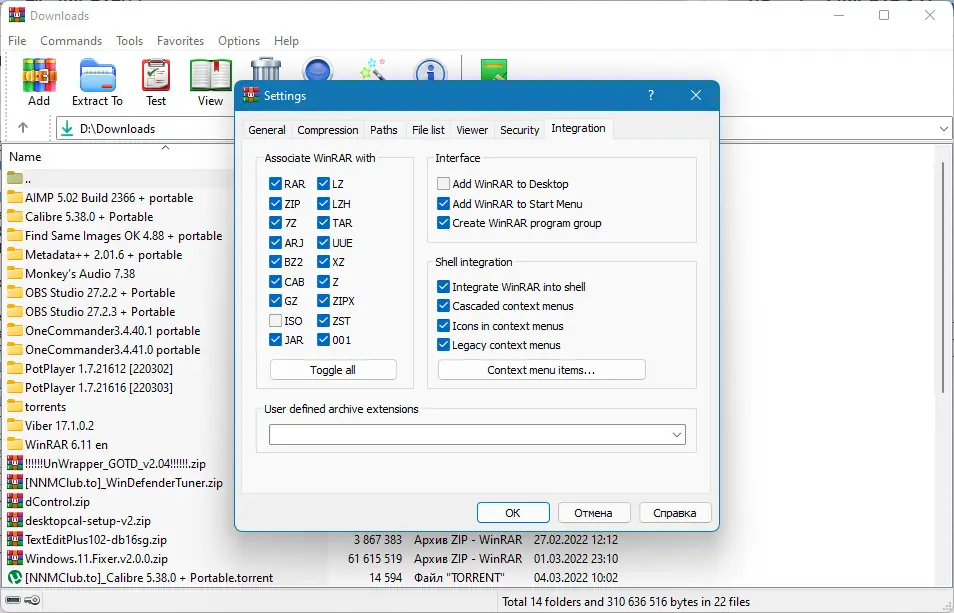The width and height of the screenshot is (954, 613).
Task: Select the Viber 17.1.0.2 folder icon
Action: point(15,425)
